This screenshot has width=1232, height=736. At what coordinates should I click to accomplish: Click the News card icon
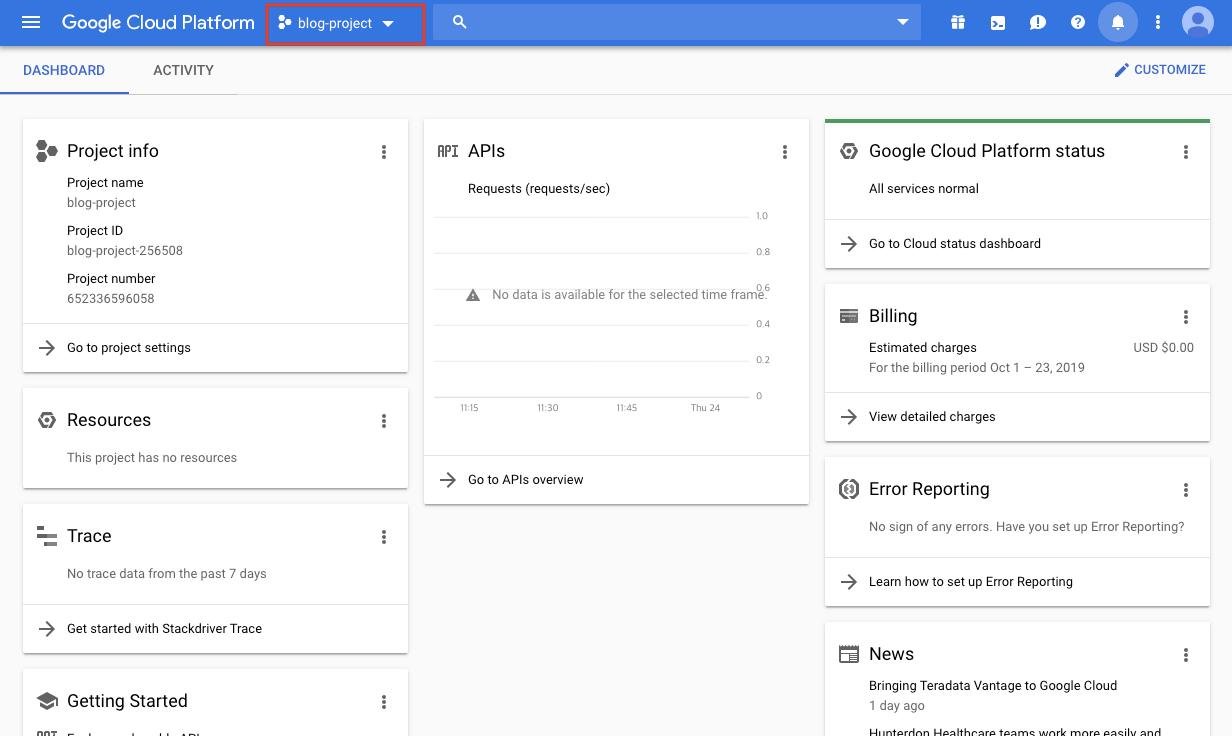[849, 654]
